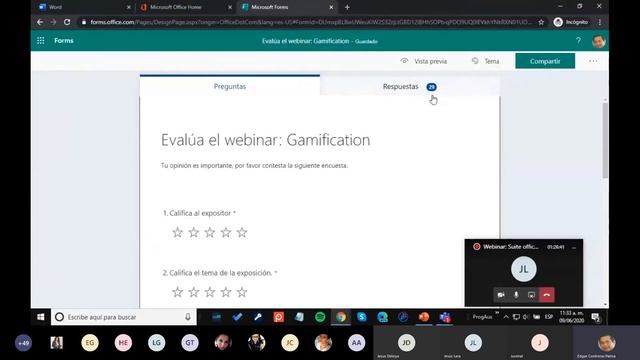Viewport: 640px width, 360px height.
Task: Click the second star of Califica el tema
Action: pyautogui.click(x=193, y=292)
